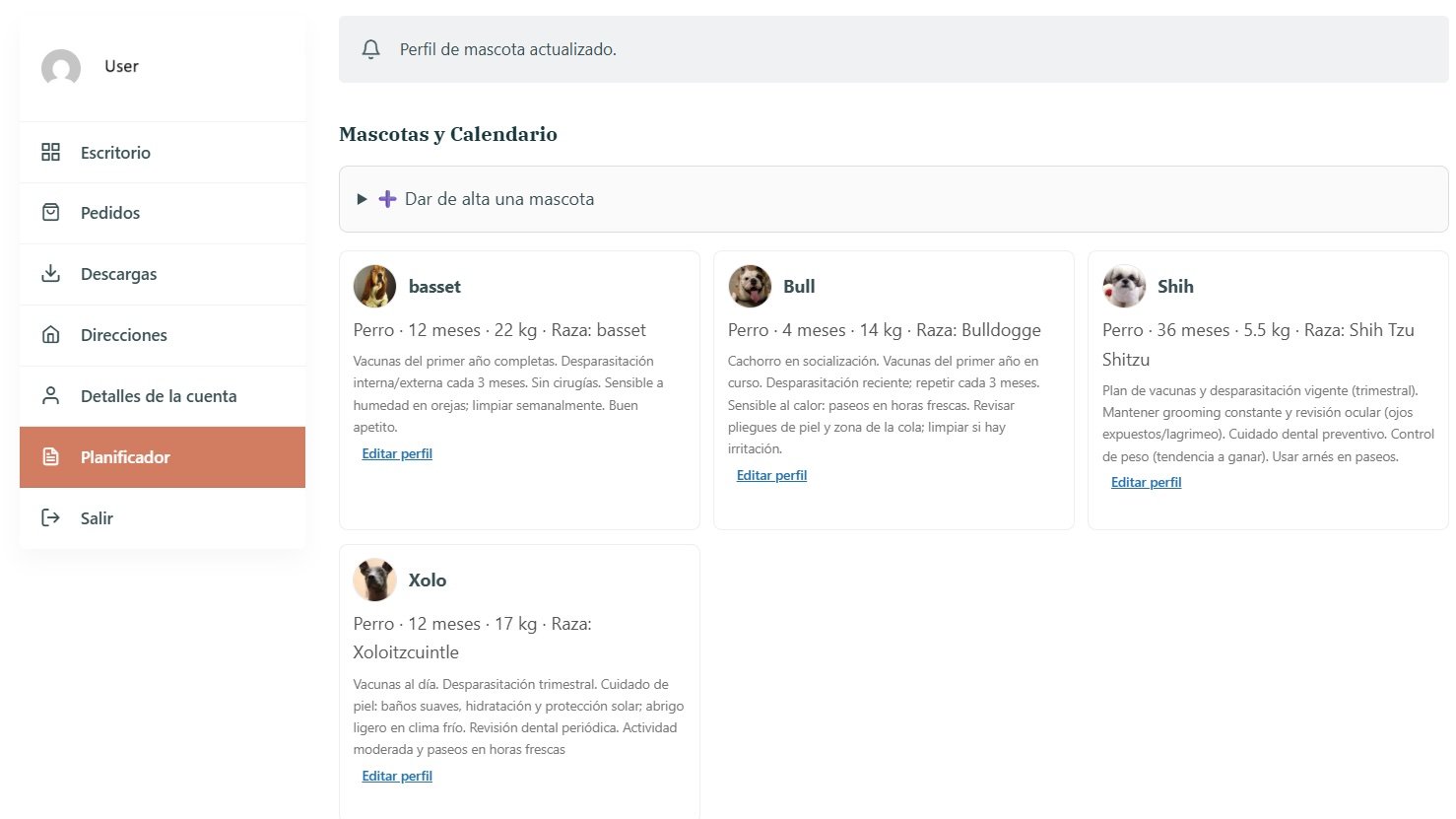
Task: Open the Planificador menu item
Action: [x=125, y=457]
